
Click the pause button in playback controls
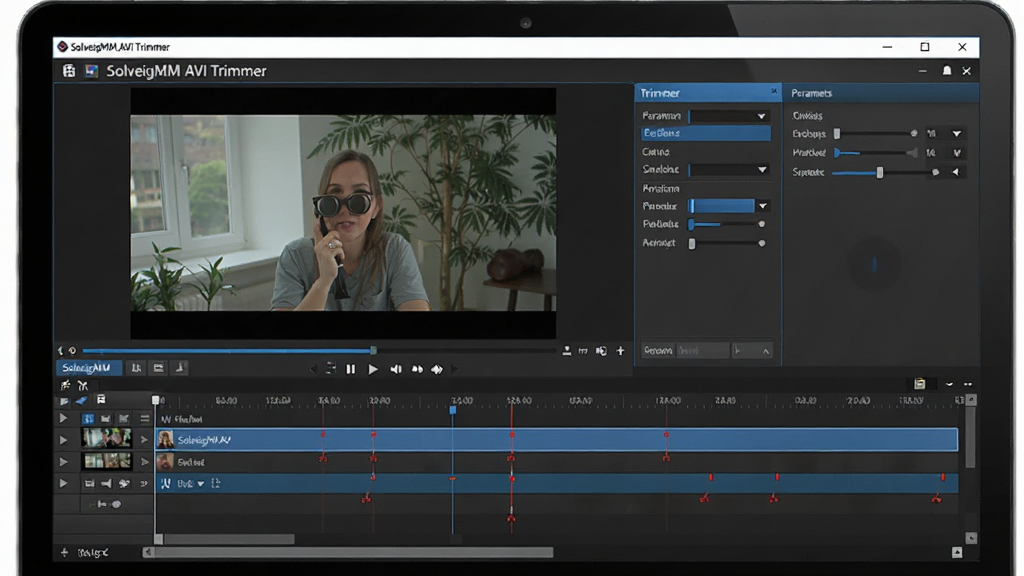[x=351, y=370]
